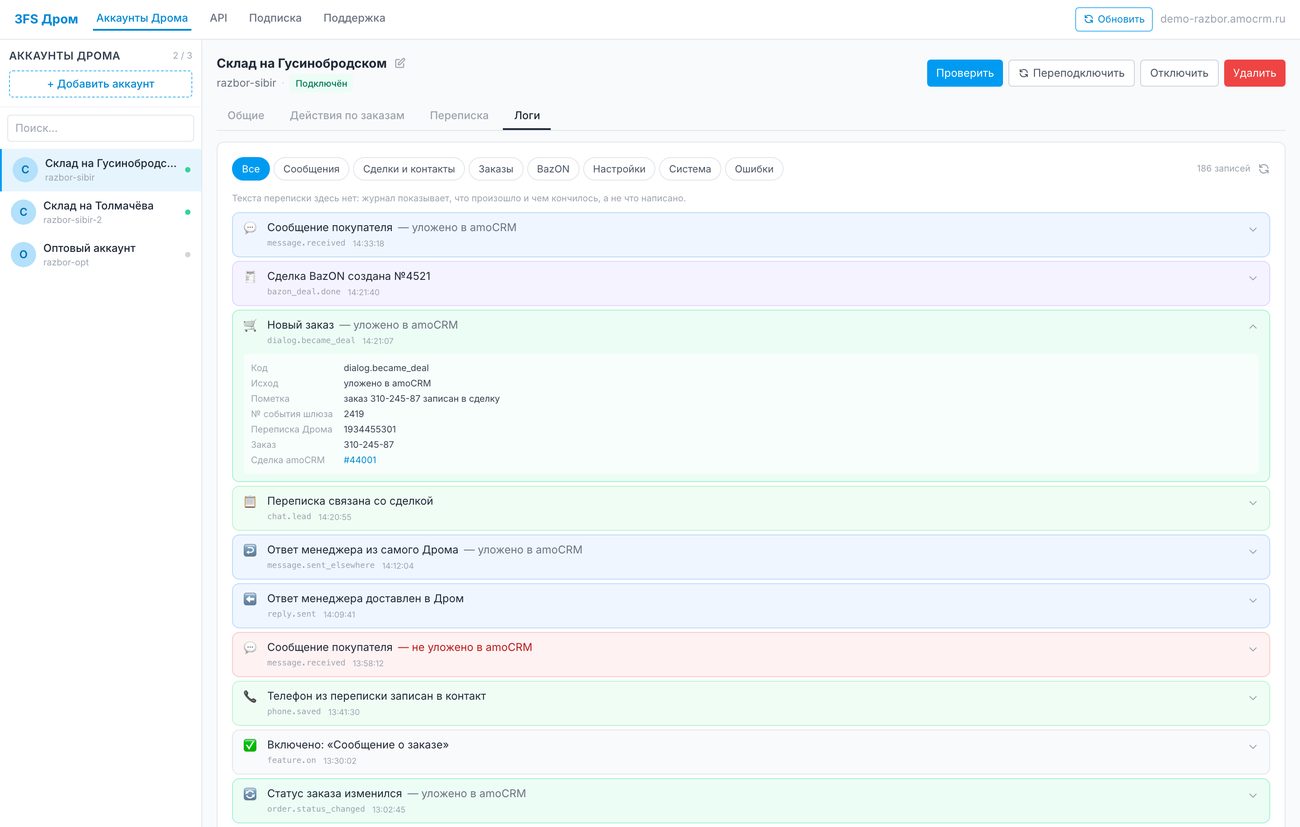Click the cart icon of Новый заказ
The width and height of the screenshot is (1300, 827).
coord(250,326)
